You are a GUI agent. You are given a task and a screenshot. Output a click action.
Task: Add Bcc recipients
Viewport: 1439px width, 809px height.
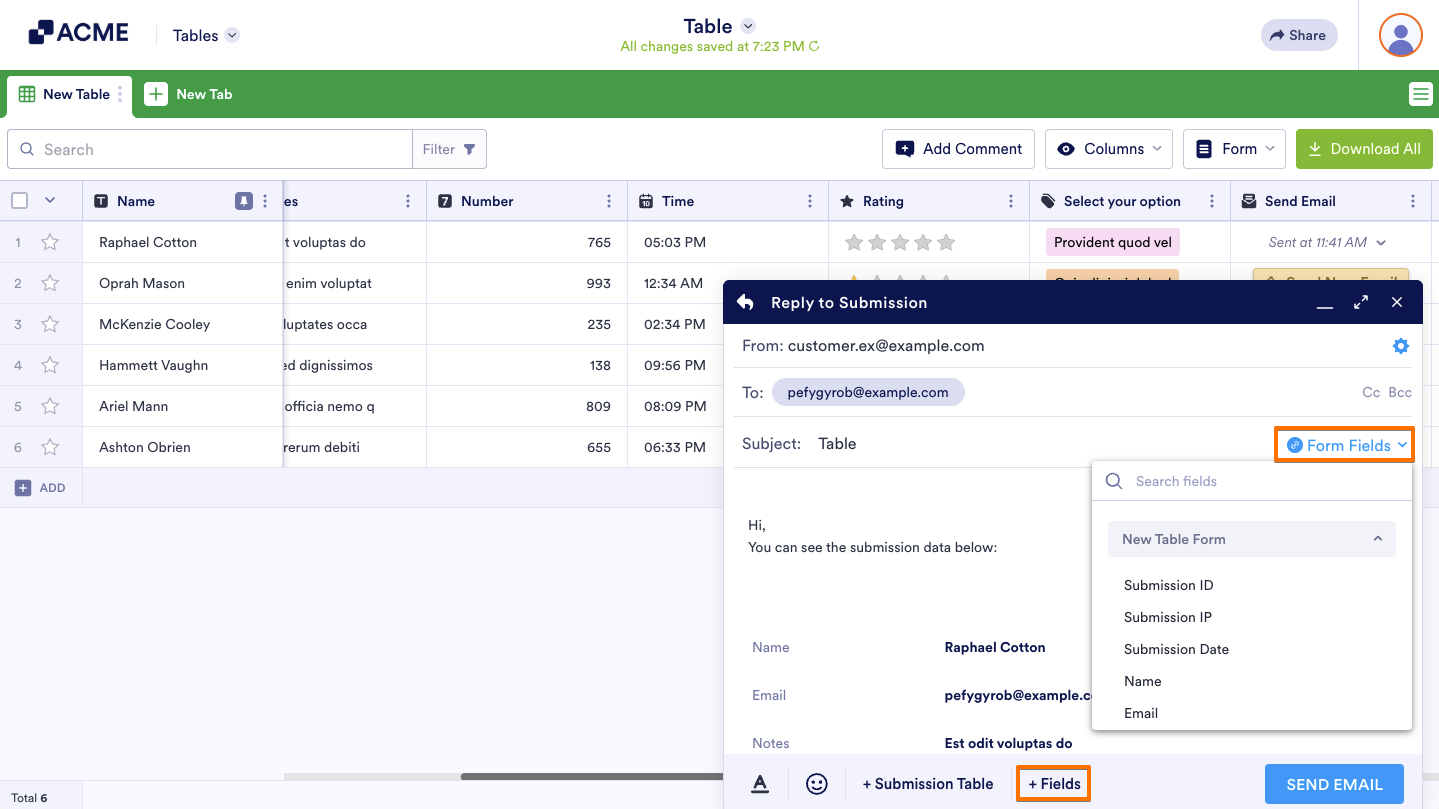point(1400,392)
